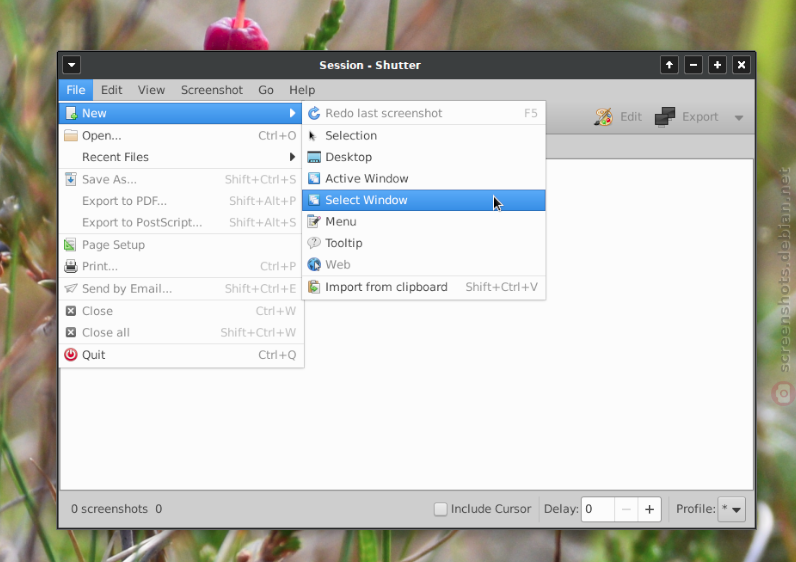Click the folder icon beside Open...
The image size is (796, 562).
(x=71, y=136)
